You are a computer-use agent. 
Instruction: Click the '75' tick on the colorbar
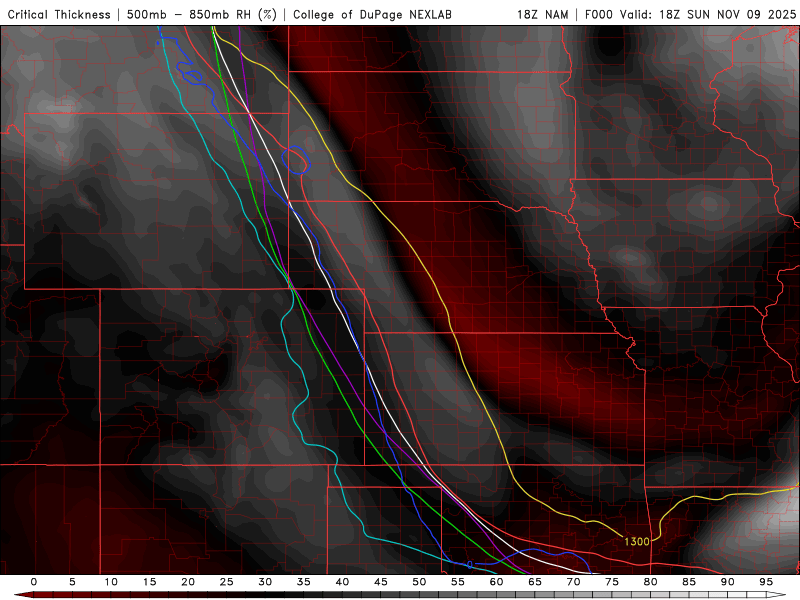(x=612, y=582)
